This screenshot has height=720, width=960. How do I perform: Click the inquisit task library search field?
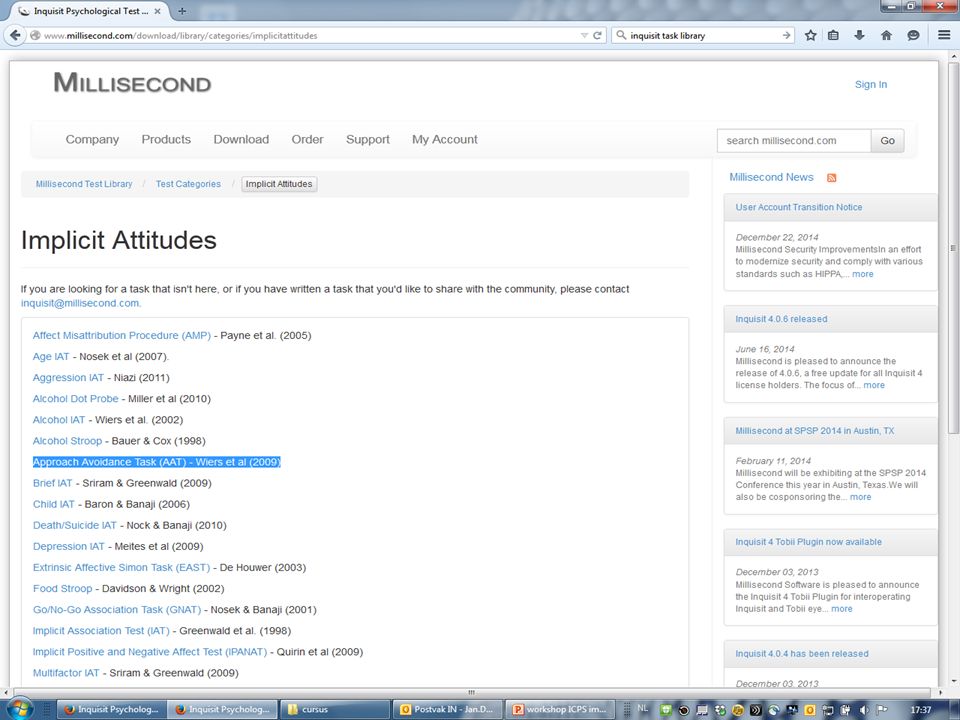tap(704, 36)
